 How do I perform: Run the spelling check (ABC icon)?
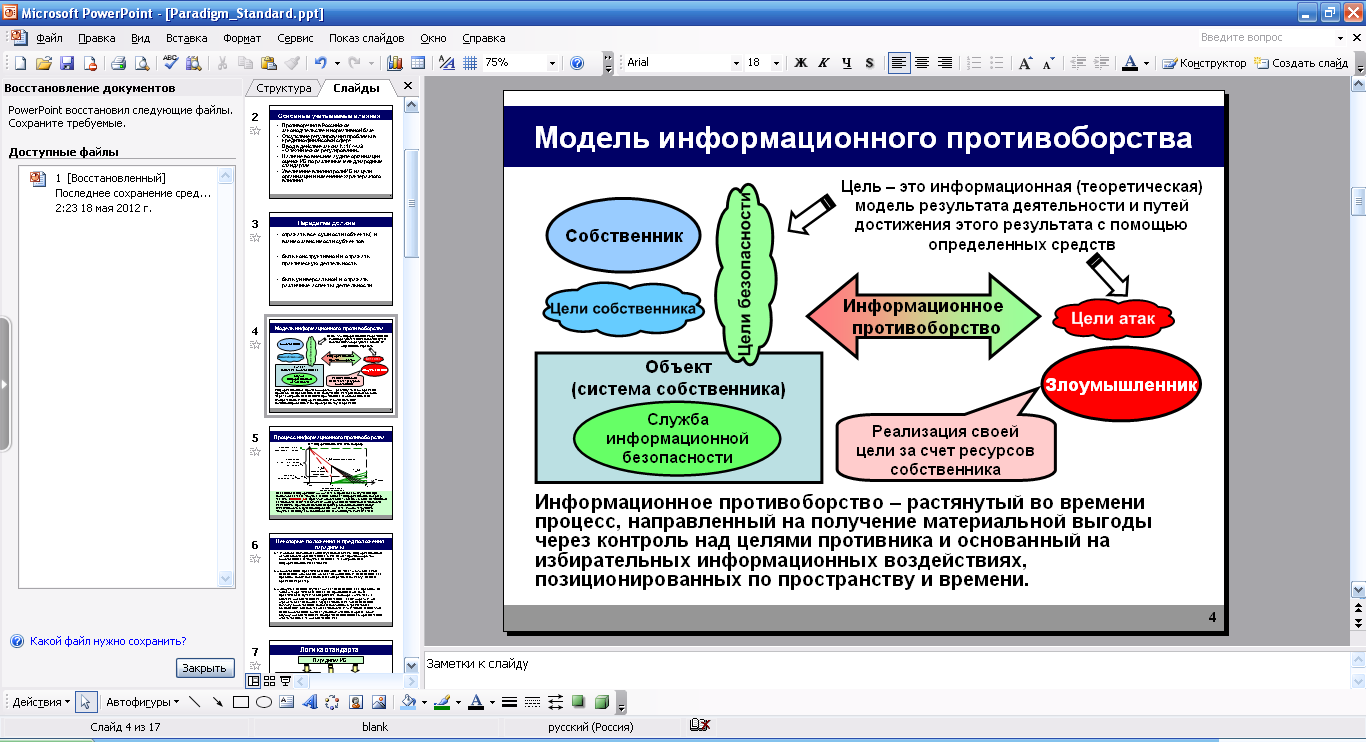[171, 63]
